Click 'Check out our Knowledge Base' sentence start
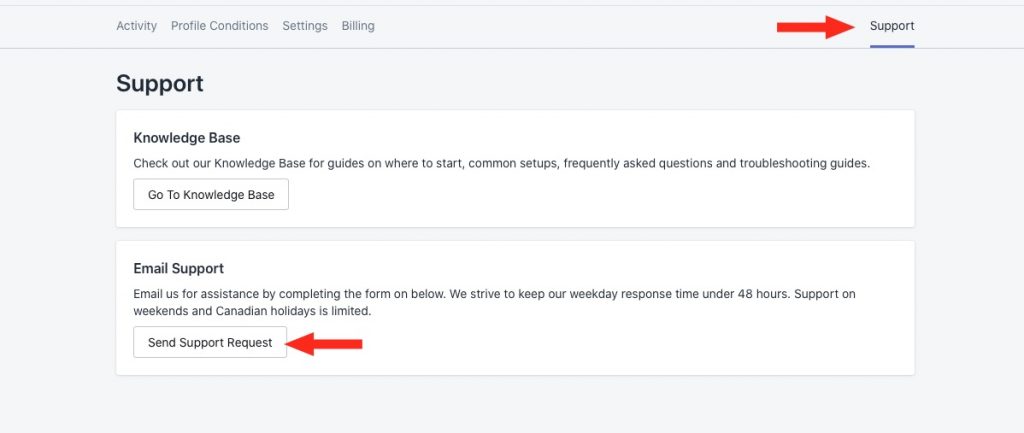1024x433 pixels. point(219,163)
